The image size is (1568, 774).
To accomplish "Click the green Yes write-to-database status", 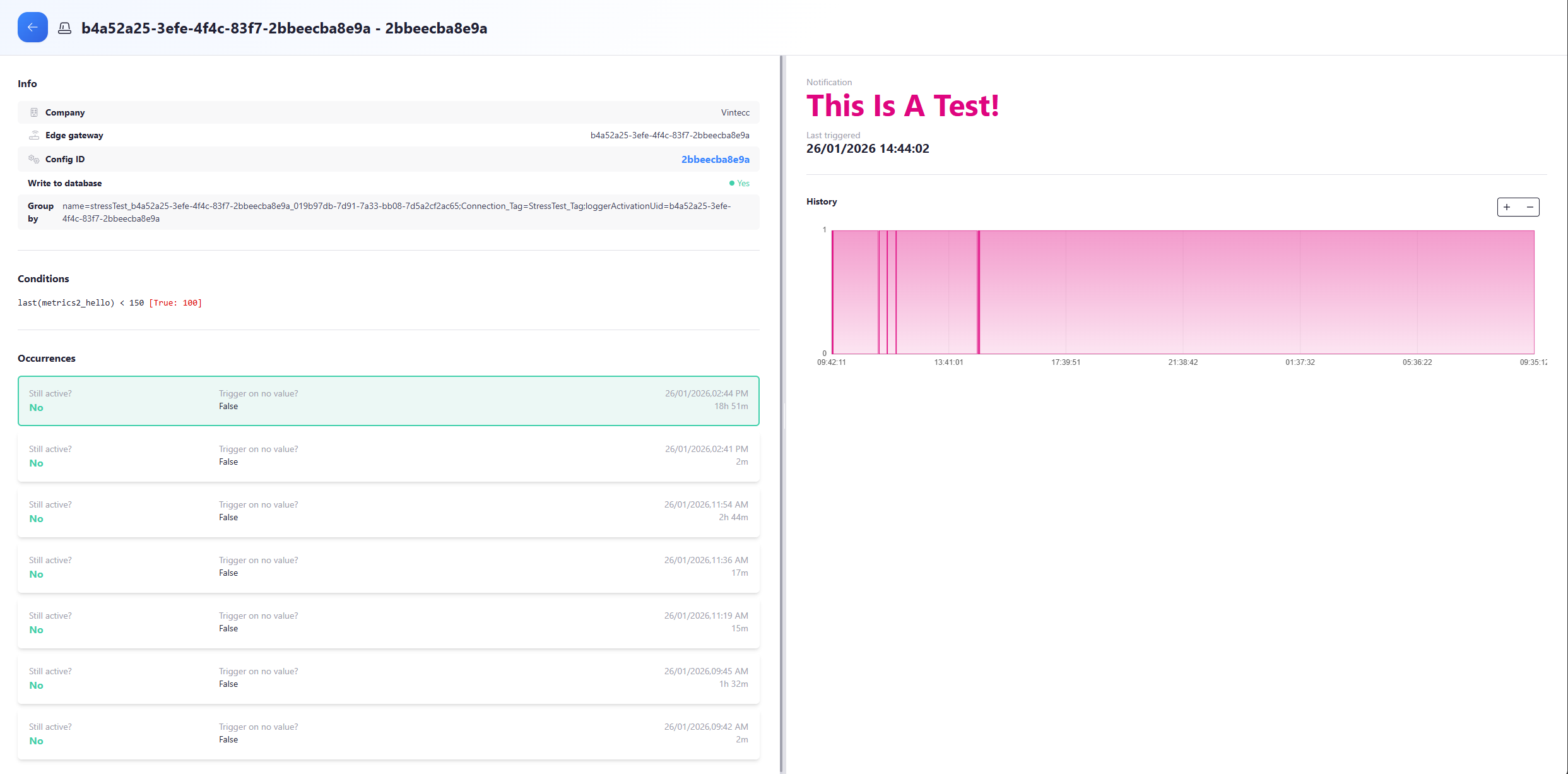I will tap(740, 183).
